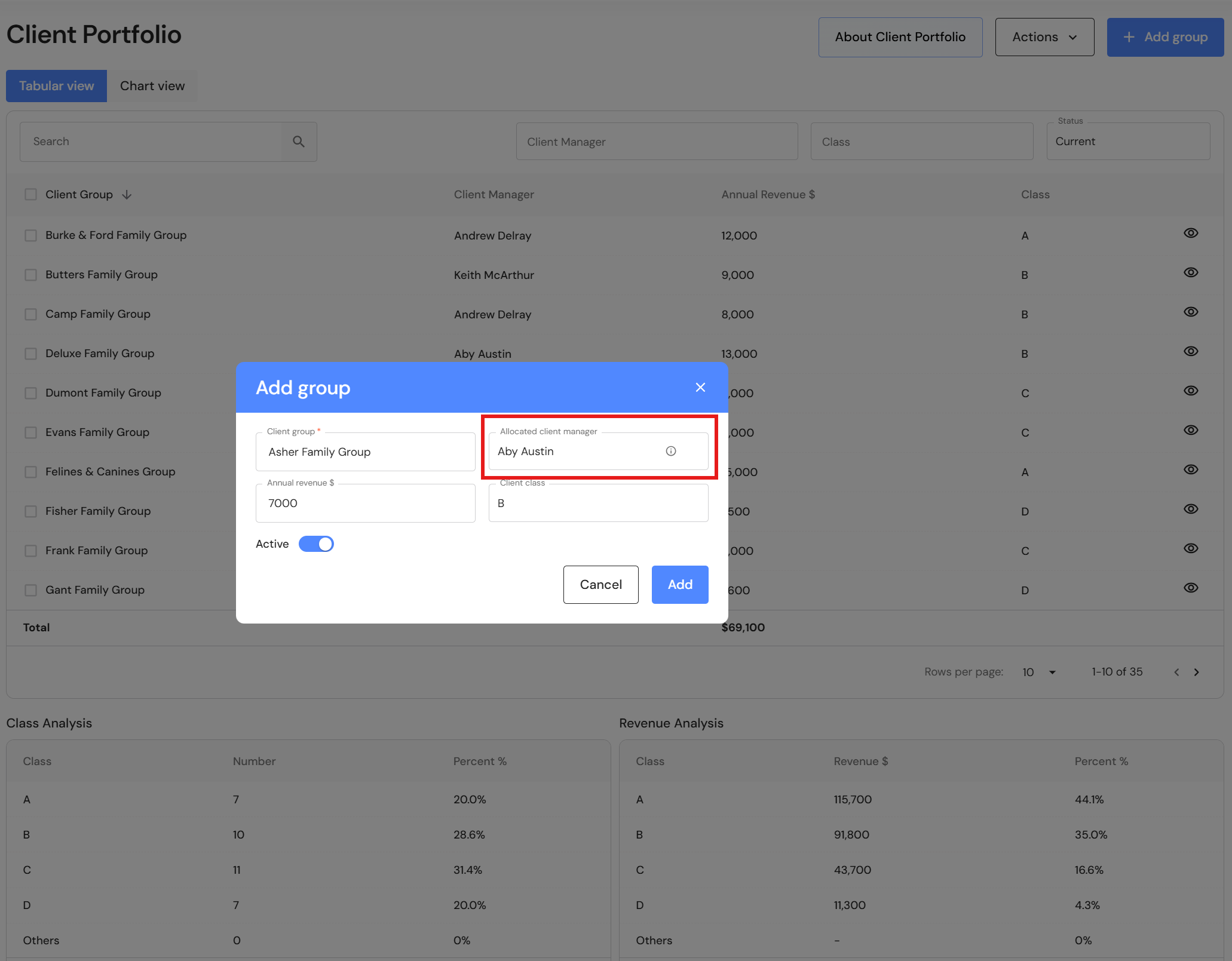Click the Cancel button

(x=600, y=585)
